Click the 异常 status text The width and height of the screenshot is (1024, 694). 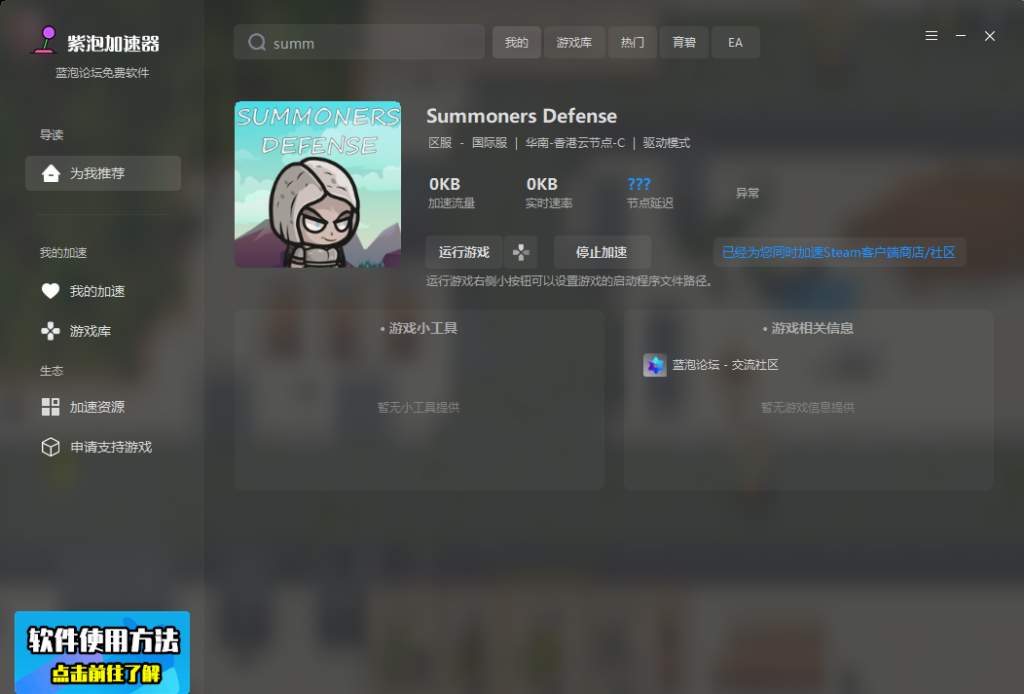pyautogui.click(x=747, y=193)
